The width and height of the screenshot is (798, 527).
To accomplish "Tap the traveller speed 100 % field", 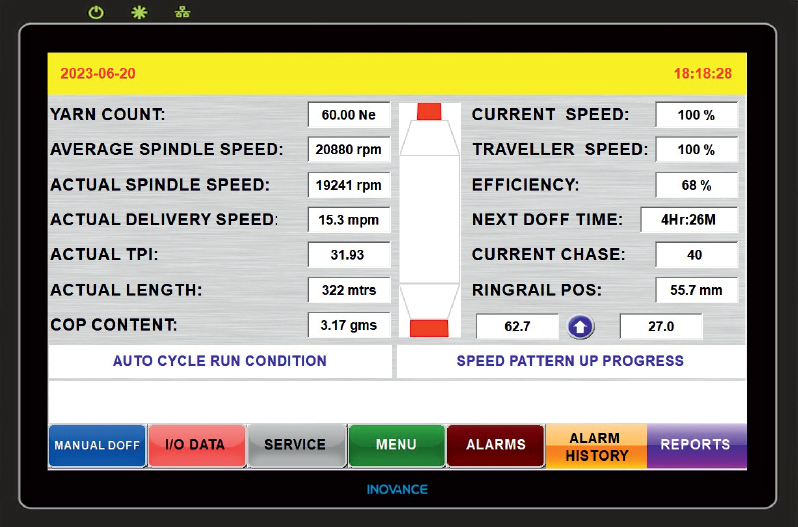I will point(696,150).
